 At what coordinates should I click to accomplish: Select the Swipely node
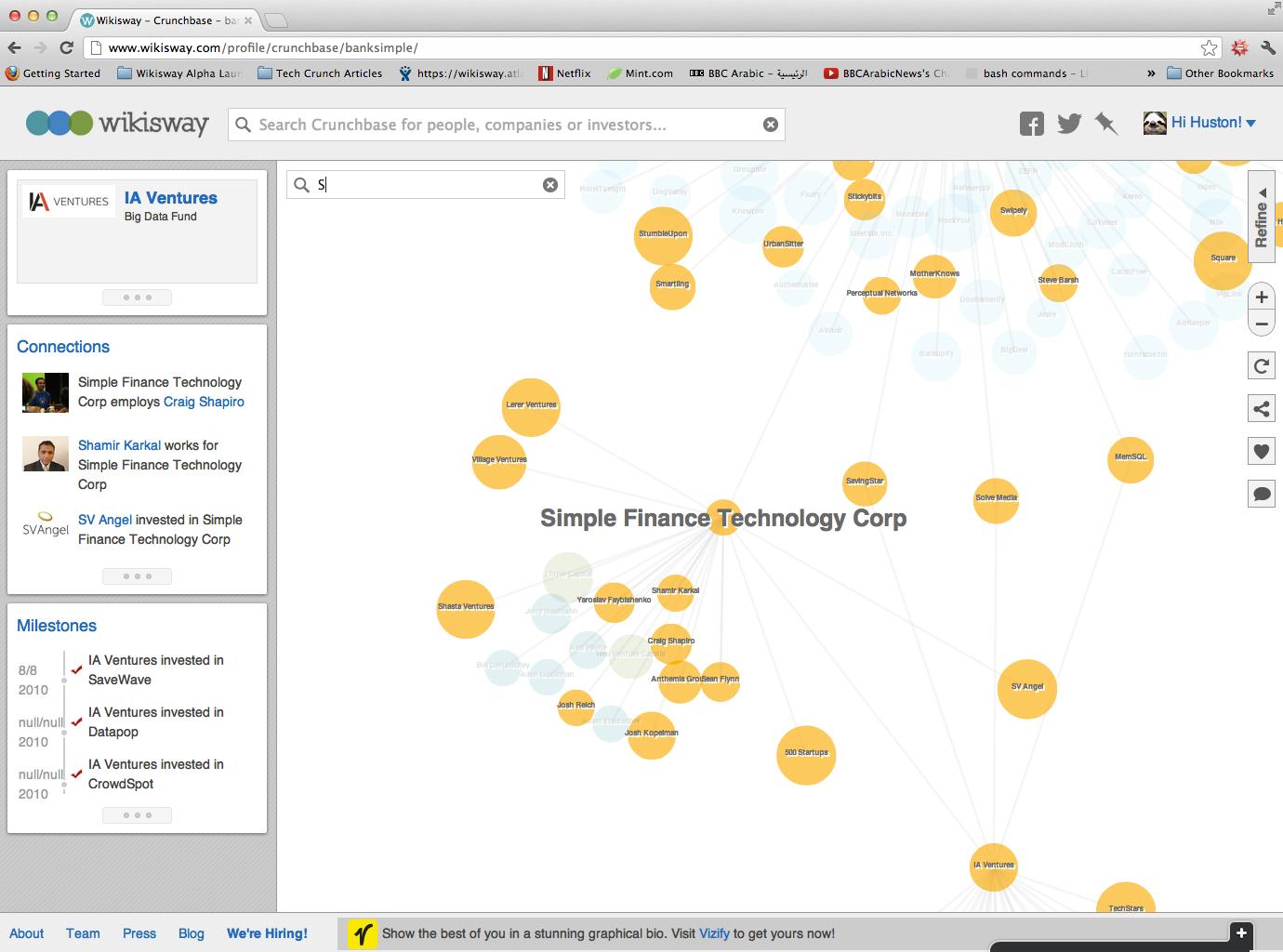pos(1013,212)
